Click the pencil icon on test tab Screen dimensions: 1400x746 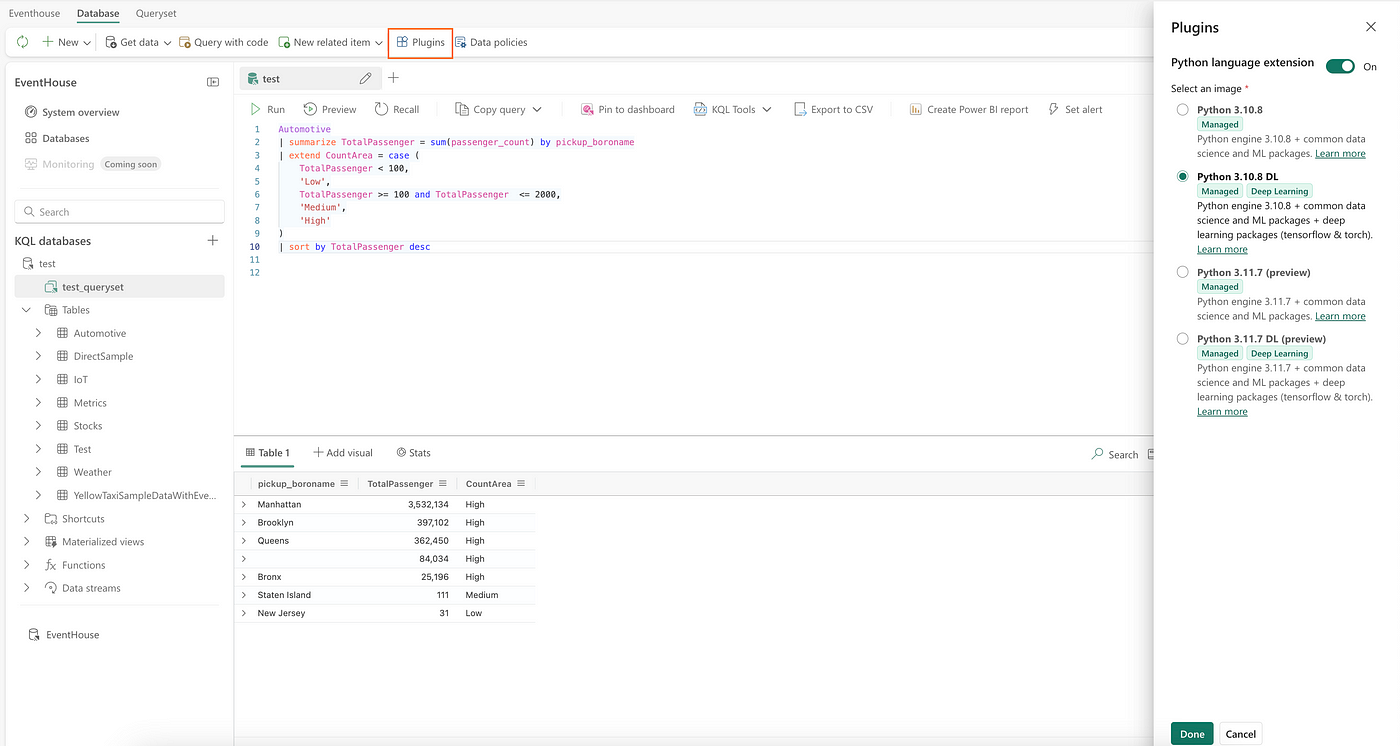tap(366, 78)
